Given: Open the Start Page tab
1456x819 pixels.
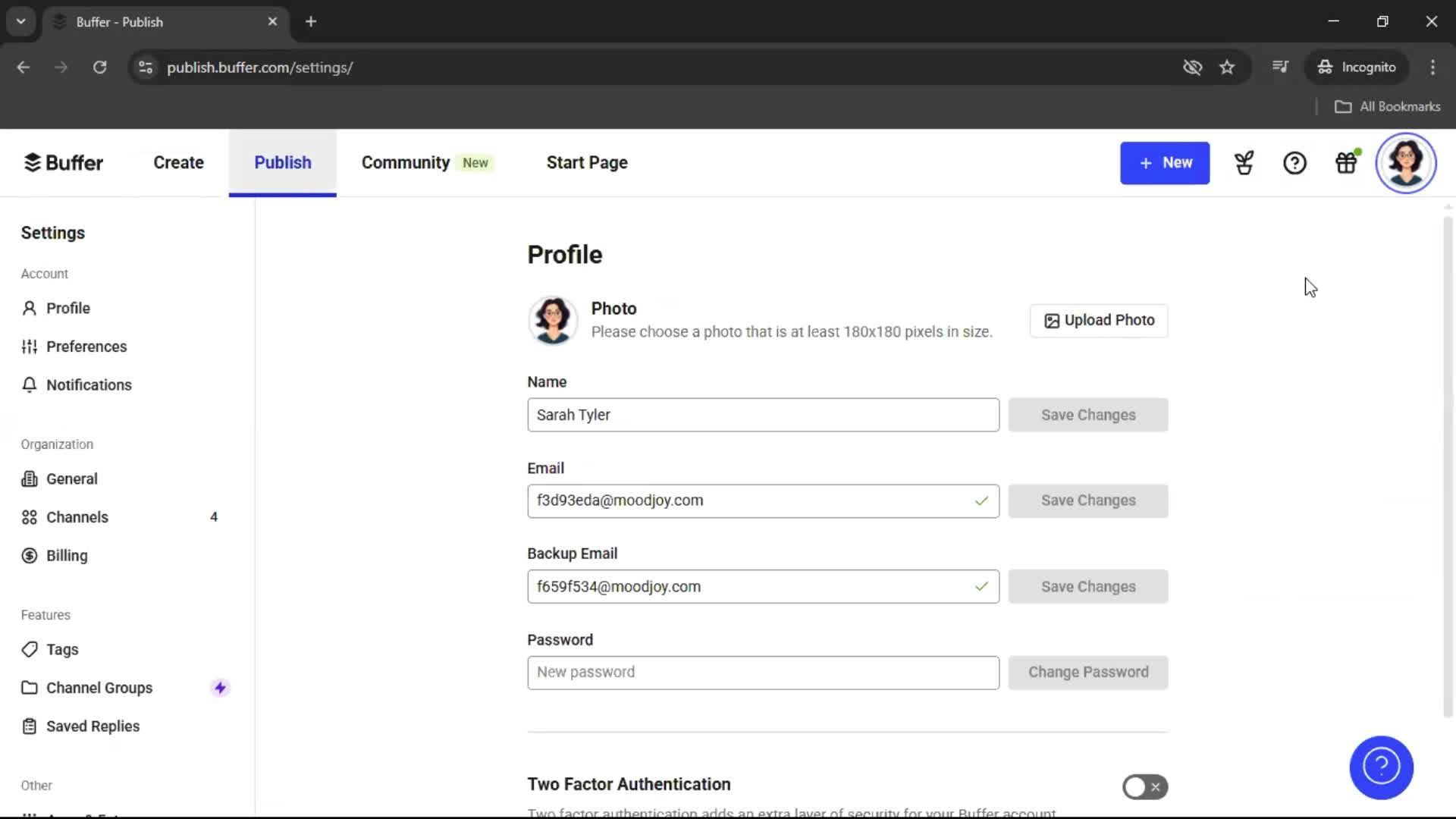Looking at the screenshot, I should click(x=587, y=163).
